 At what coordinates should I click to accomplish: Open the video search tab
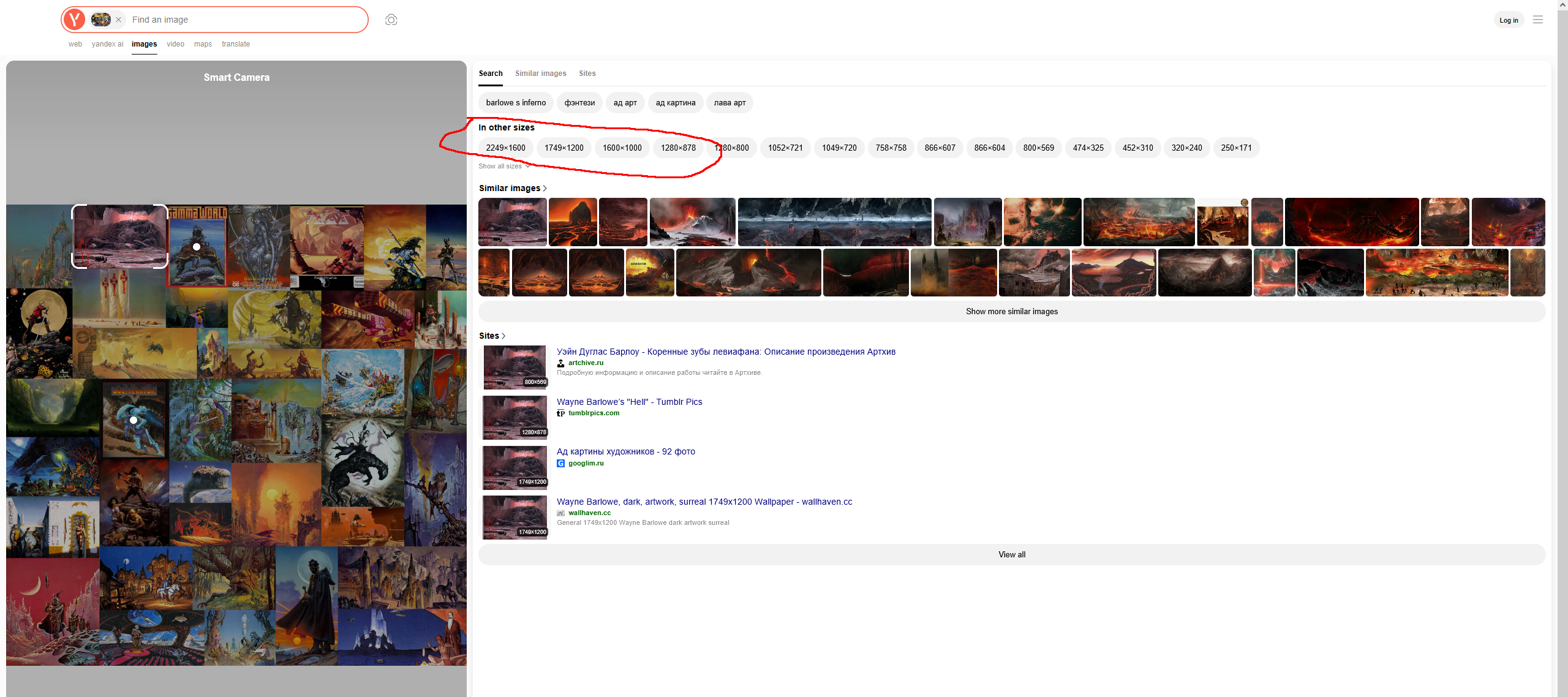point(175,44)
